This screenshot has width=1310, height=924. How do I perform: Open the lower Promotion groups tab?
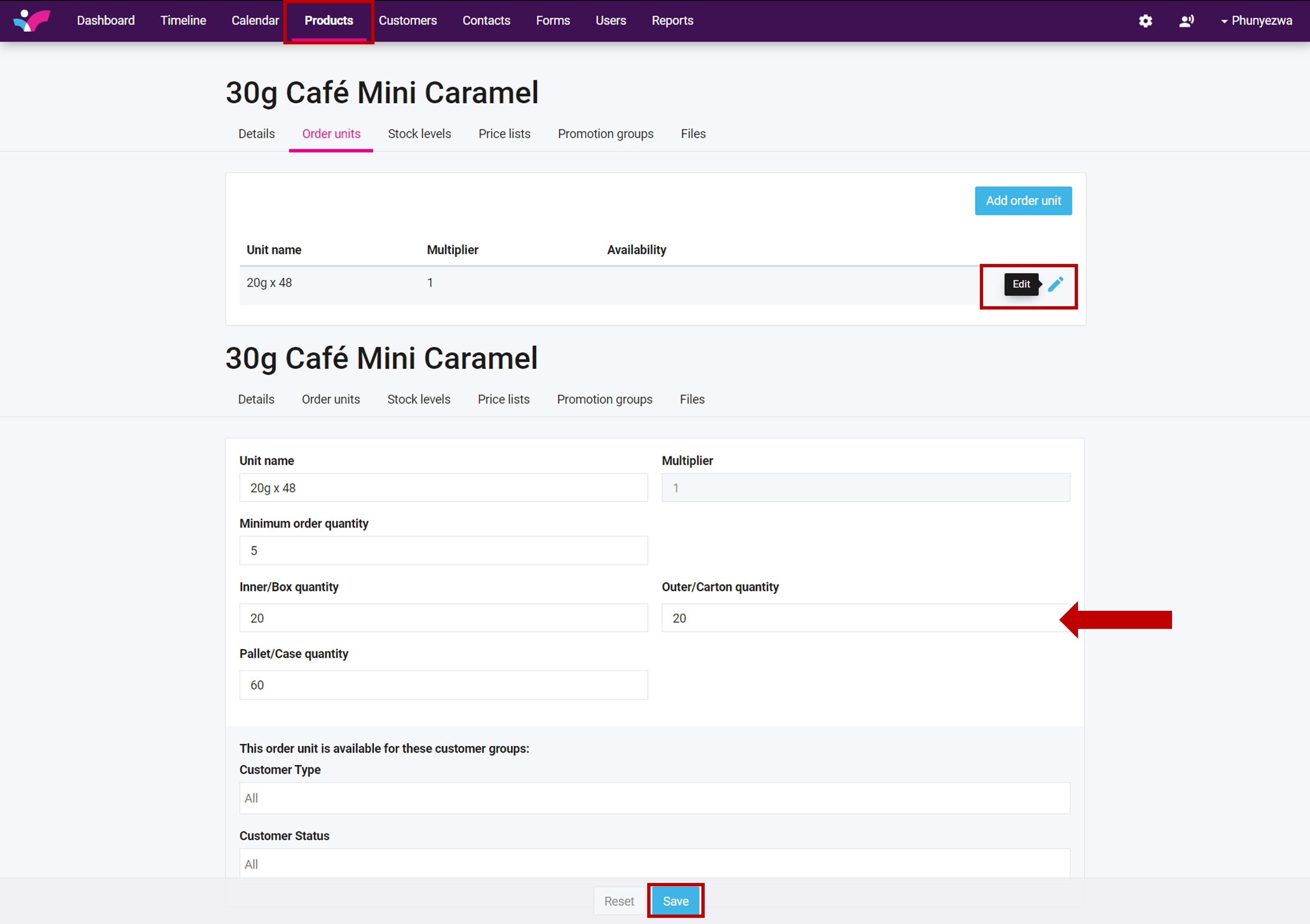[x=604, y=399]
